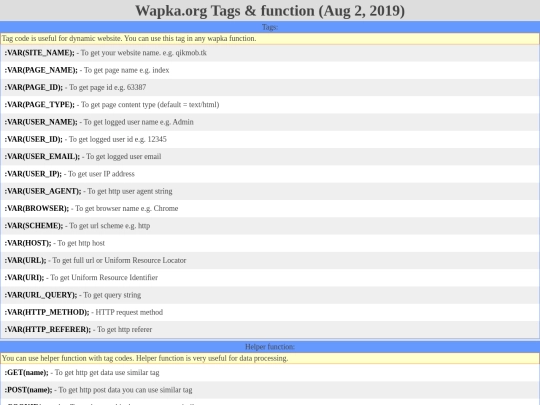Image resolution: width=540 pixels, height=405 pixels.
Task: Select the :POST(name); function text
Action: (x=28, y=390)
